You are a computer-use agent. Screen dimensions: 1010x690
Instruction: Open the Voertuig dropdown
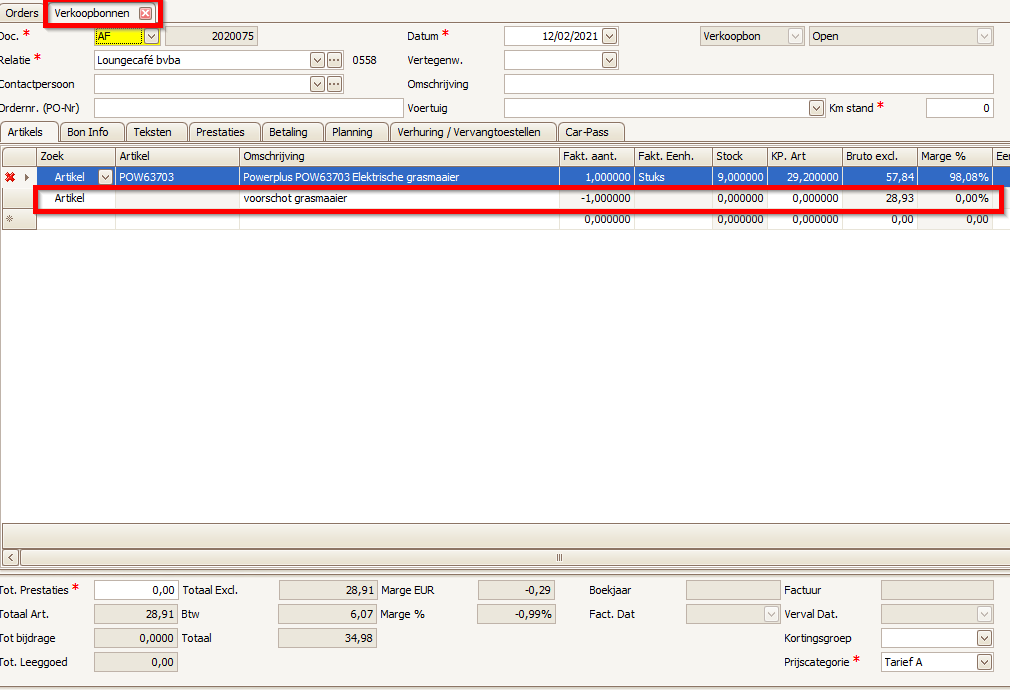point(816,108)
